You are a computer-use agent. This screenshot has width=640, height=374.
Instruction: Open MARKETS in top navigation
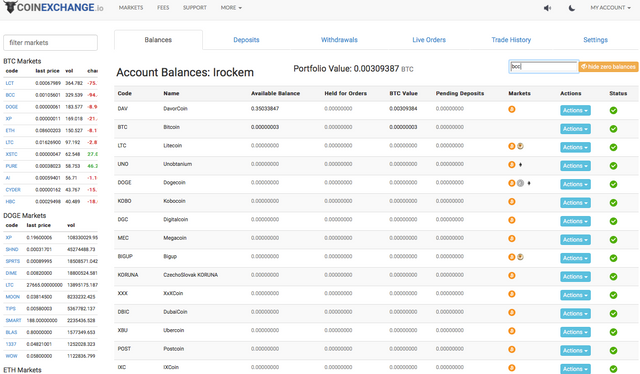point(131,8)
